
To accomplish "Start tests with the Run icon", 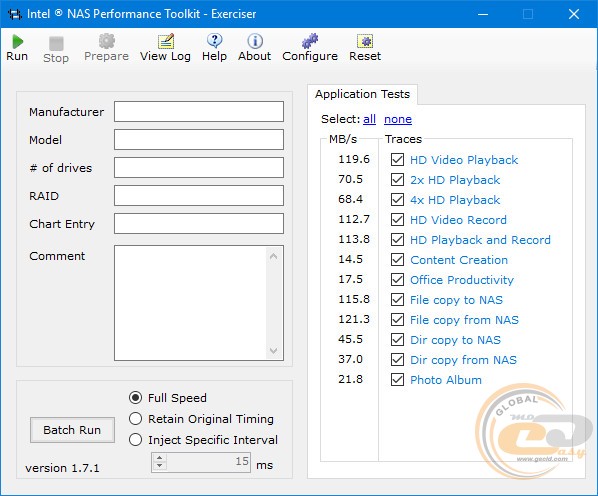I will pos(17,41).
